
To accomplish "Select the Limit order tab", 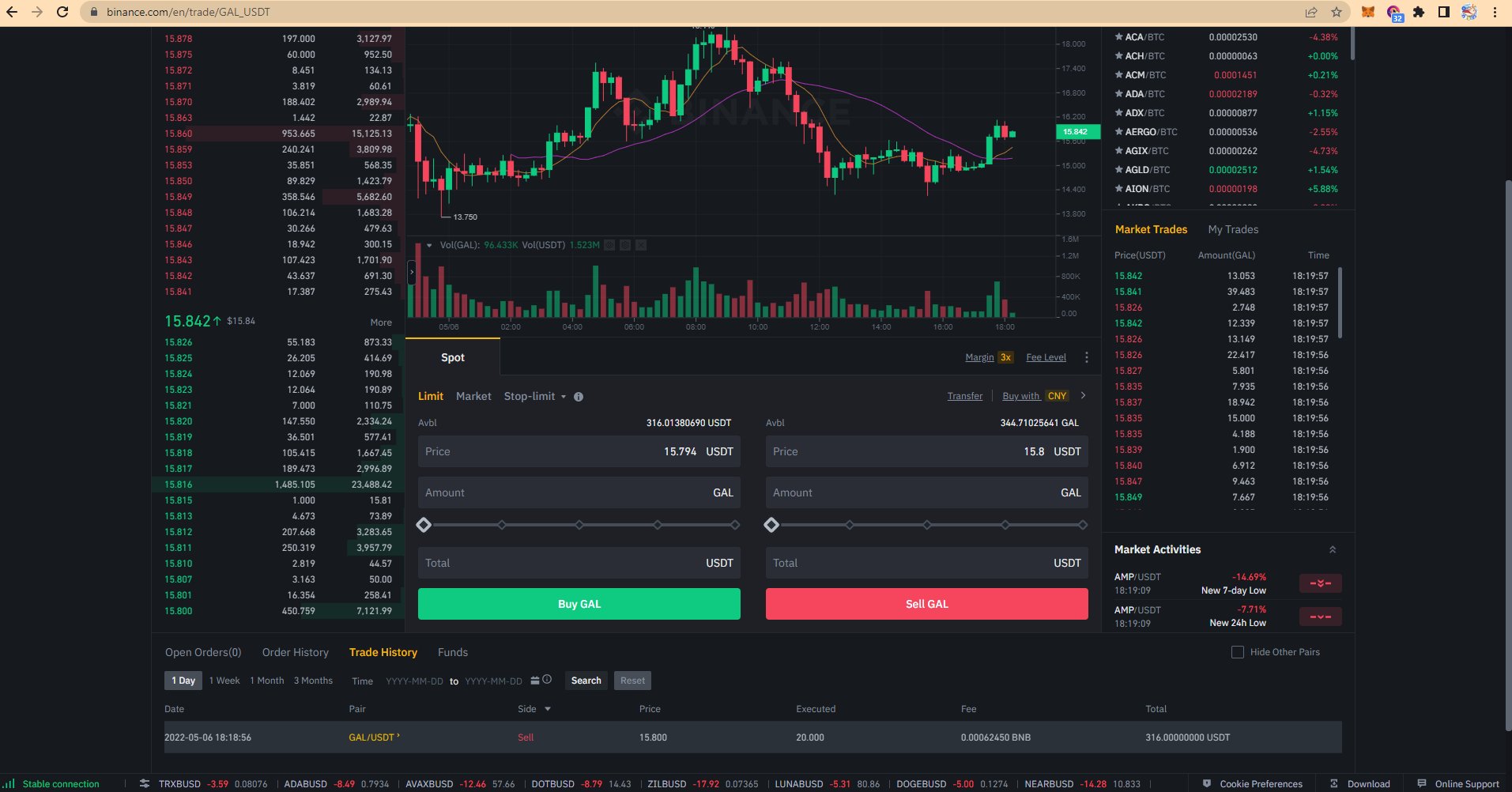I will [x=431, y=396].
